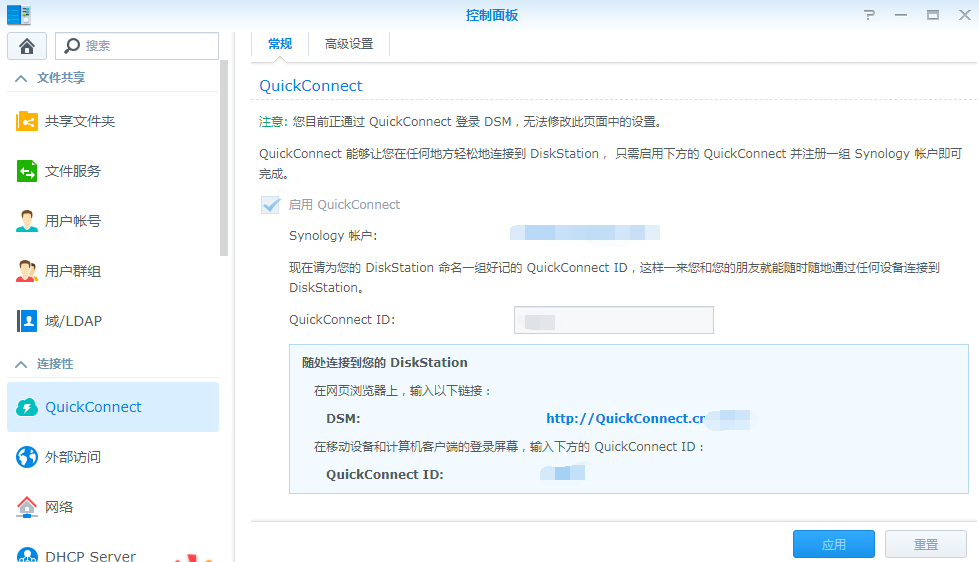This screenshot has width=979, height=562.
Task: Select the 用户群组 sidebar label
Action: (x=73, y=271)
